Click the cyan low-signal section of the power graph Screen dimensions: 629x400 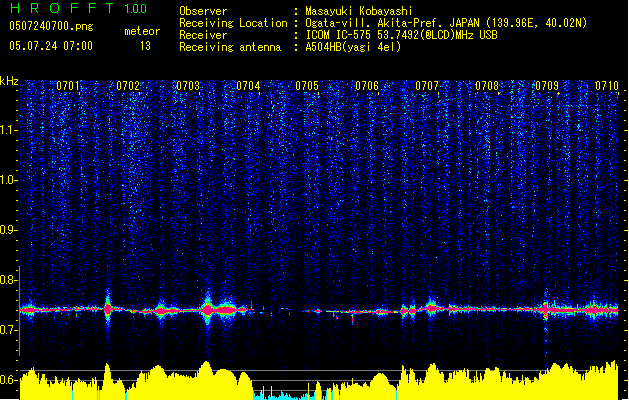(x=285, y=396)
